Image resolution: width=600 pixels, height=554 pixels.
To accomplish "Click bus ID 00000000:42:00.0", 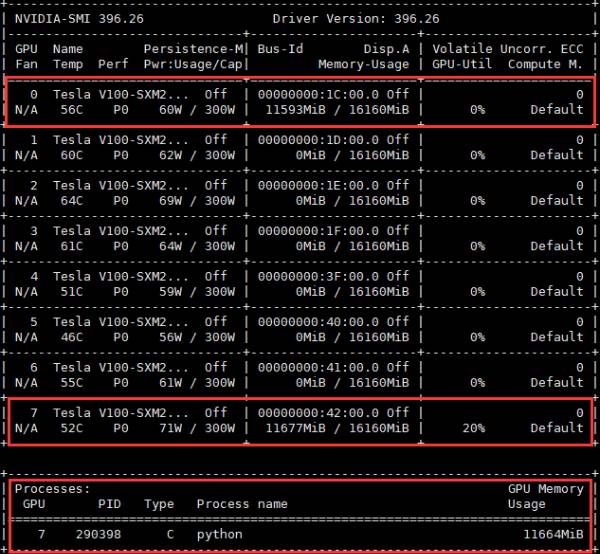I will coord(318,413).
